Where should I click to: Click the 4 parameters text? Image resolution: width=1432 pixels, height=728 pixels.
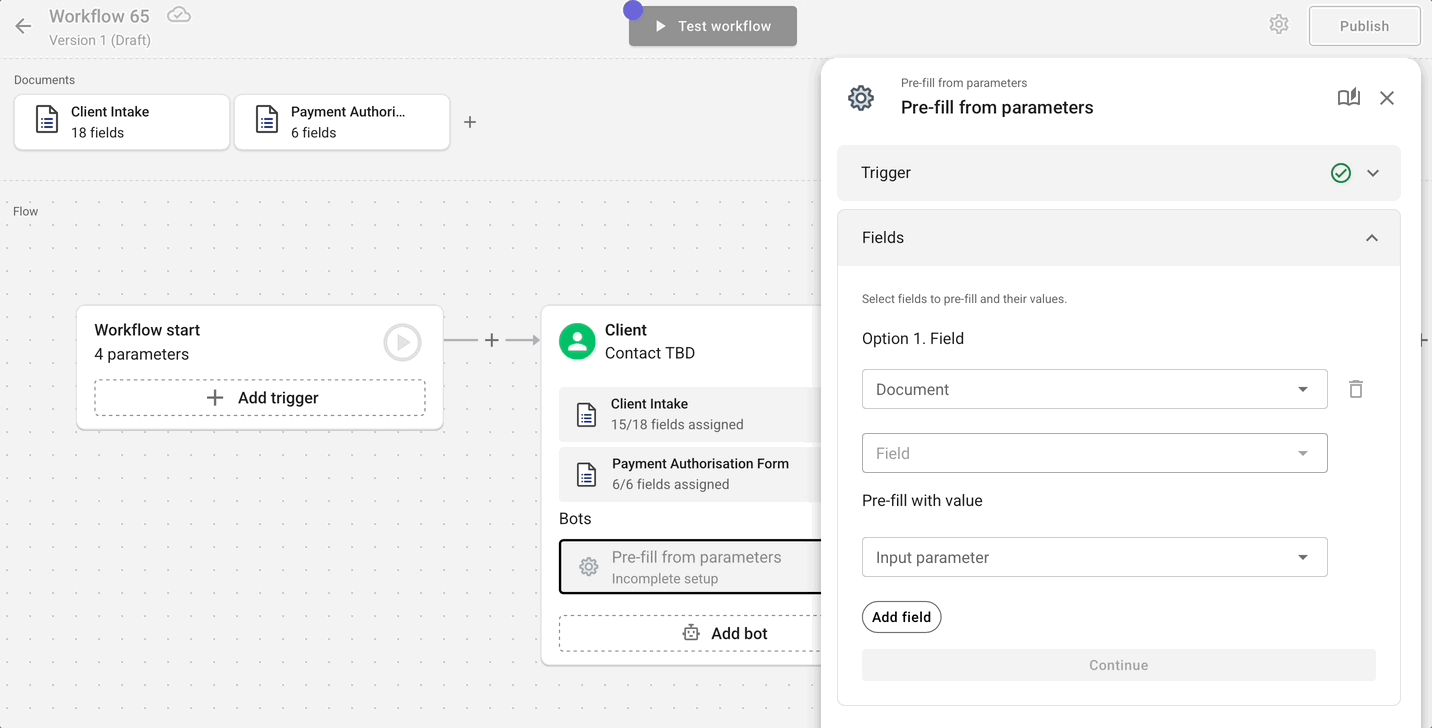[141, 354]
